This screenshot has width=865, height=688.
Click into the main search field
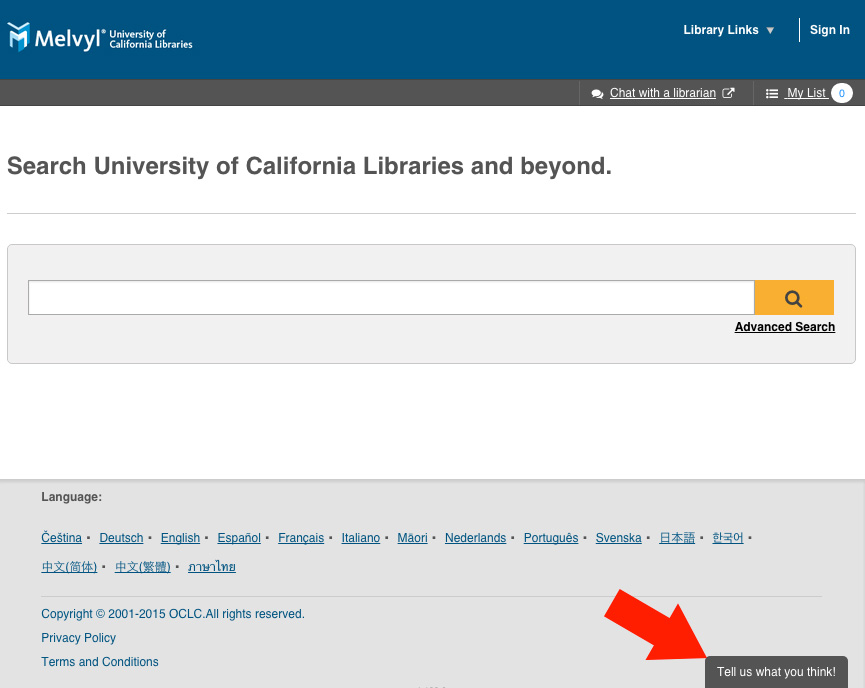(390, 298)
